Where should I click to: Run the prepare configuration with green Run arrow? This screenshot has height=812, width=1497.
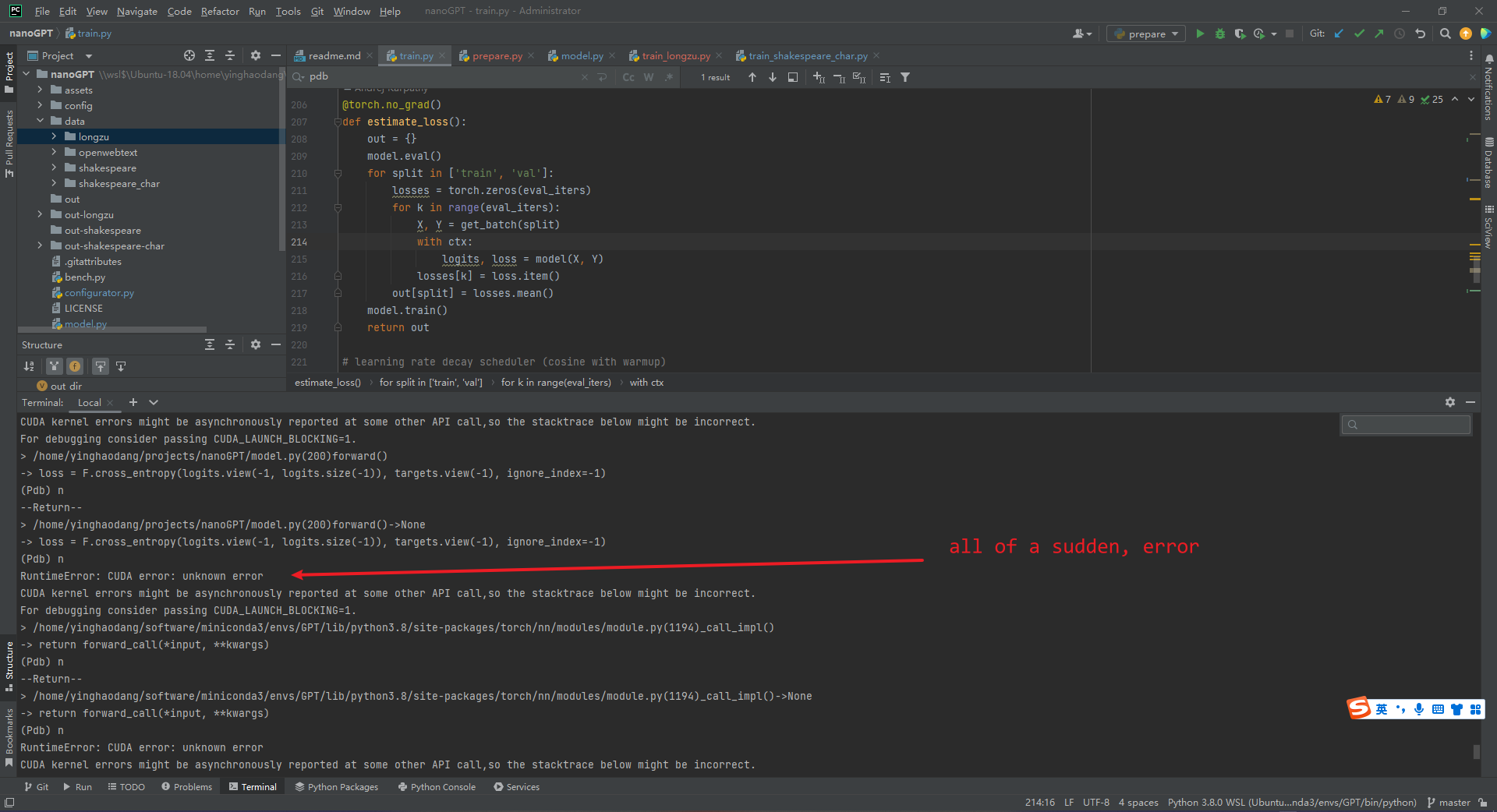pos(1201,34)
